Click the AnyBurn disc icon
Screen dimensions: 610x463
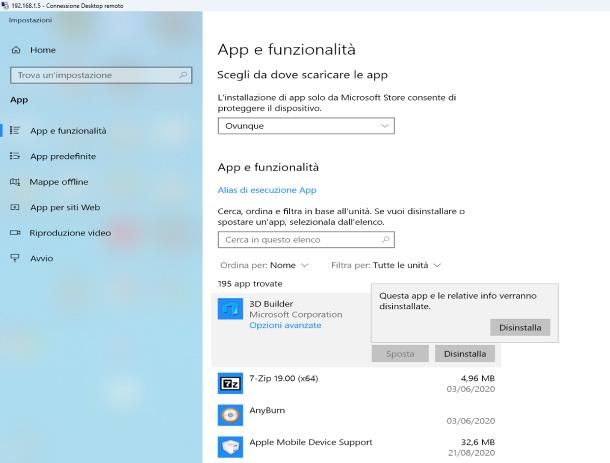229,414
